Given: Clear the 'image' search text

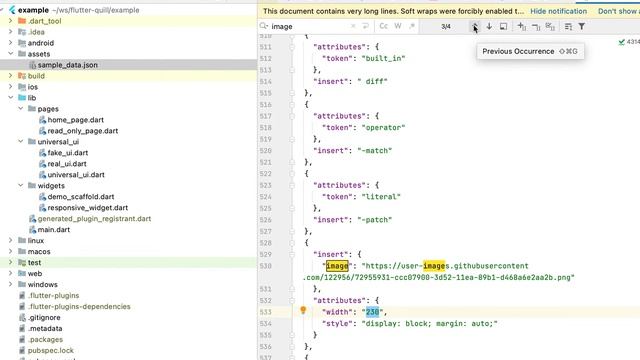Looking at the screenshot, I should point(353,26).
